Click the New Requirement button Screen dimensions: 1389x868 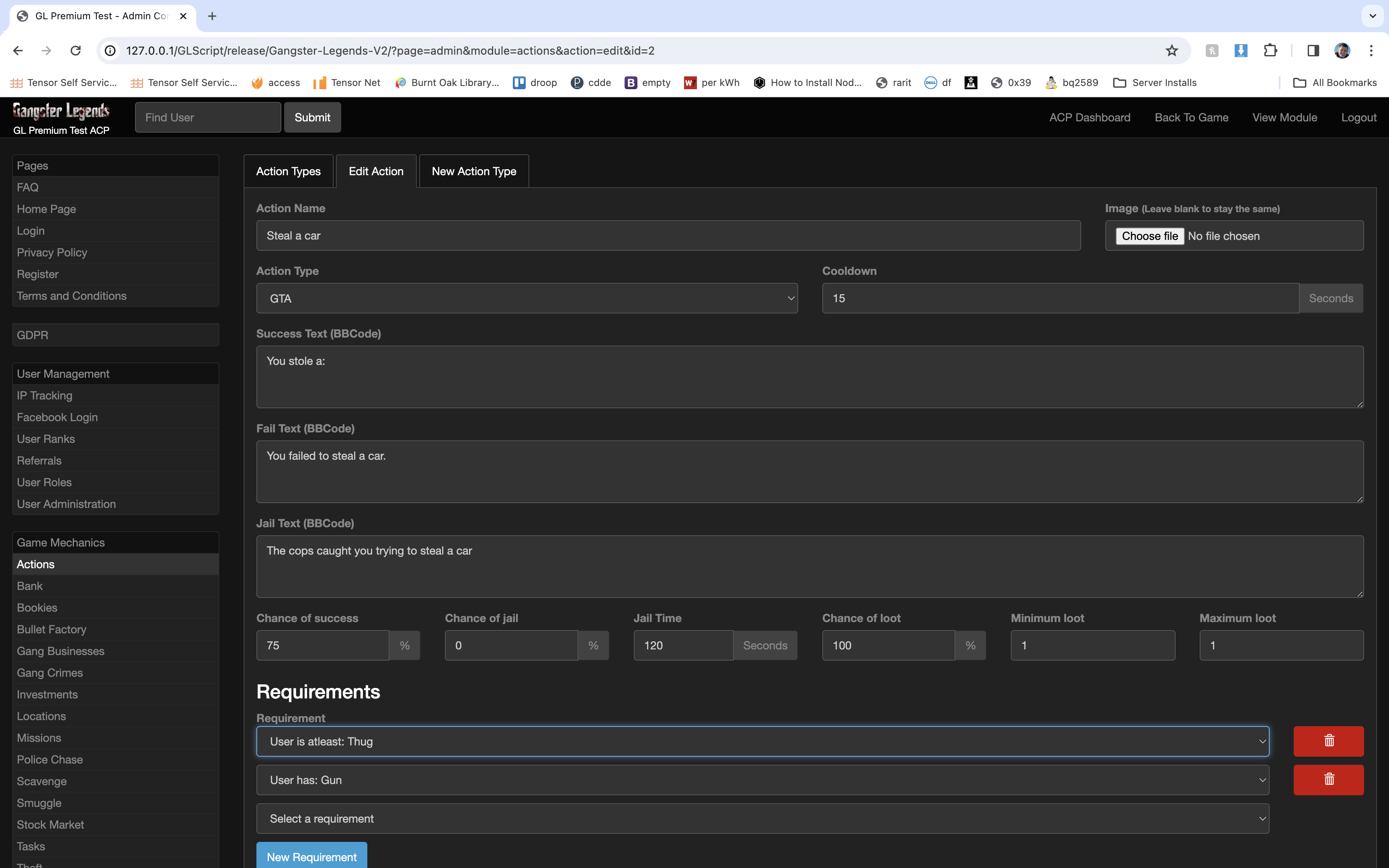tap(311, 856)
